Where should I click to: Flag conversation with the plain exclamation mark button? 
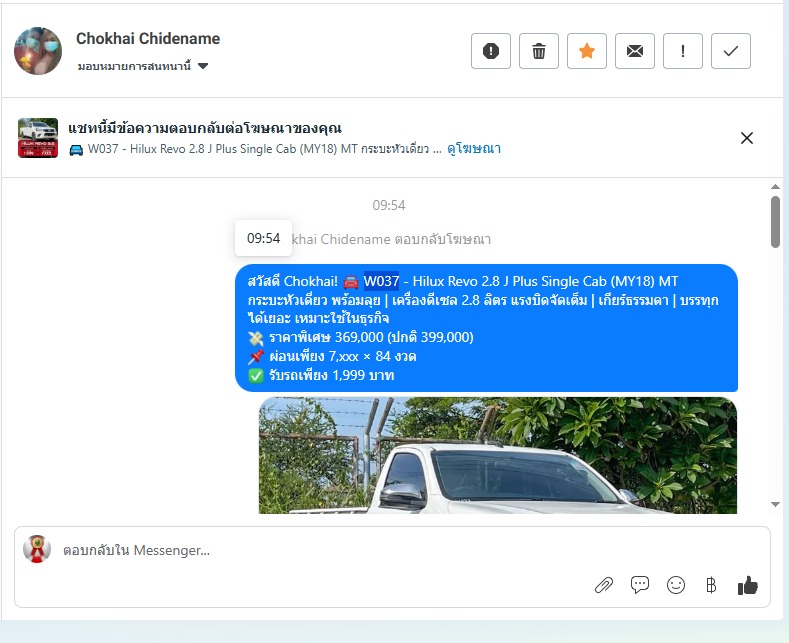(683, 51)
